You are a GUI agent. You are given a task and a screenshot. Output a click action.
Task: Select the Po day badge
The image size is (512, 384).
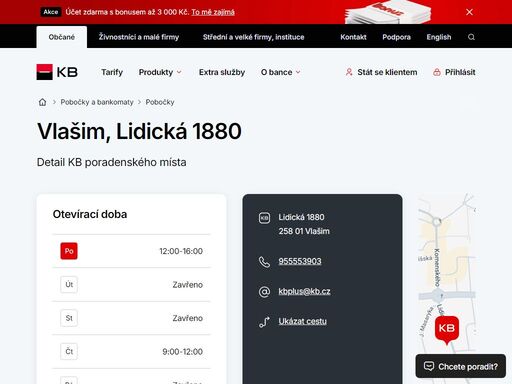tap(69, 251)
